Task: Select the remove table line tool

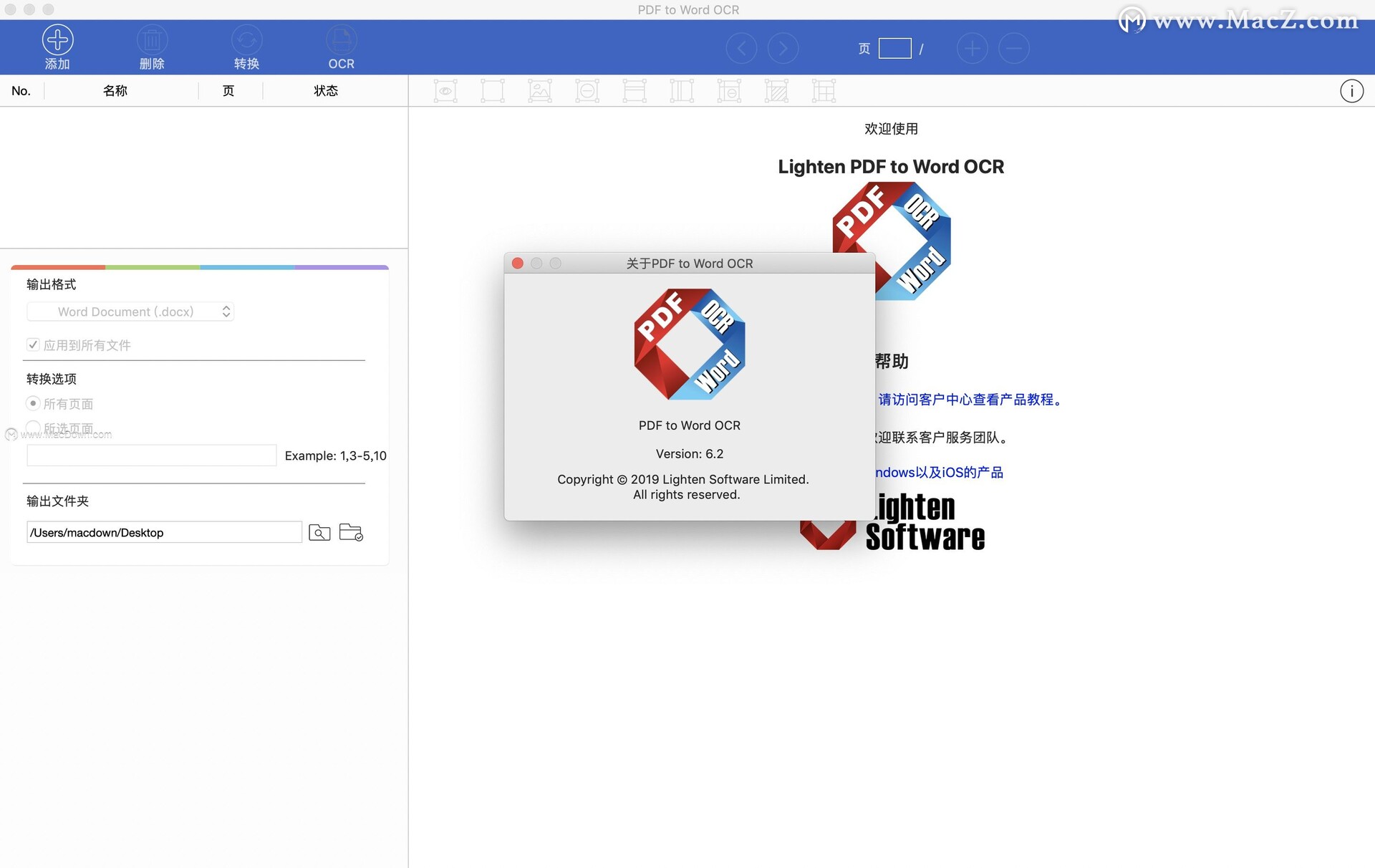Action: [729, 91]
